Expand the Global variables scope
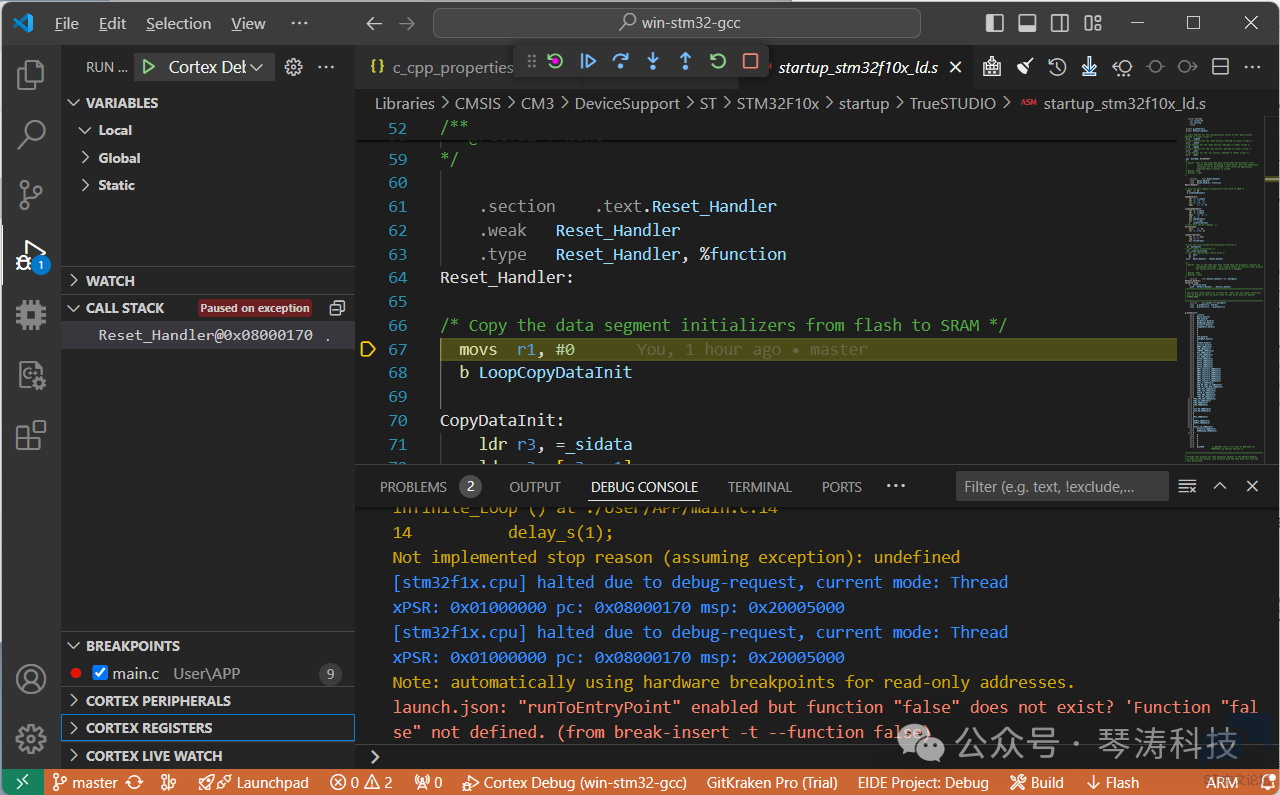This screenshot has height=795, width=1280. tap(208, 158)
